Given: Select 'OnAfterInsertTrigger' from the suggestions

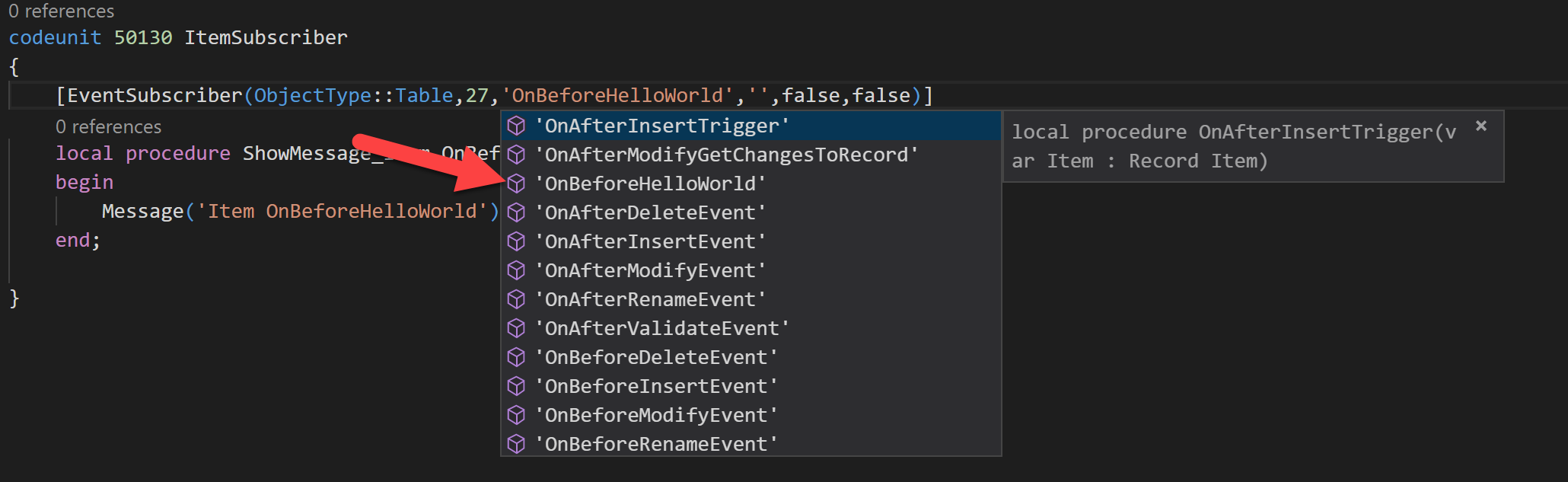Looking at the screenshot, I should click(662, 126).
